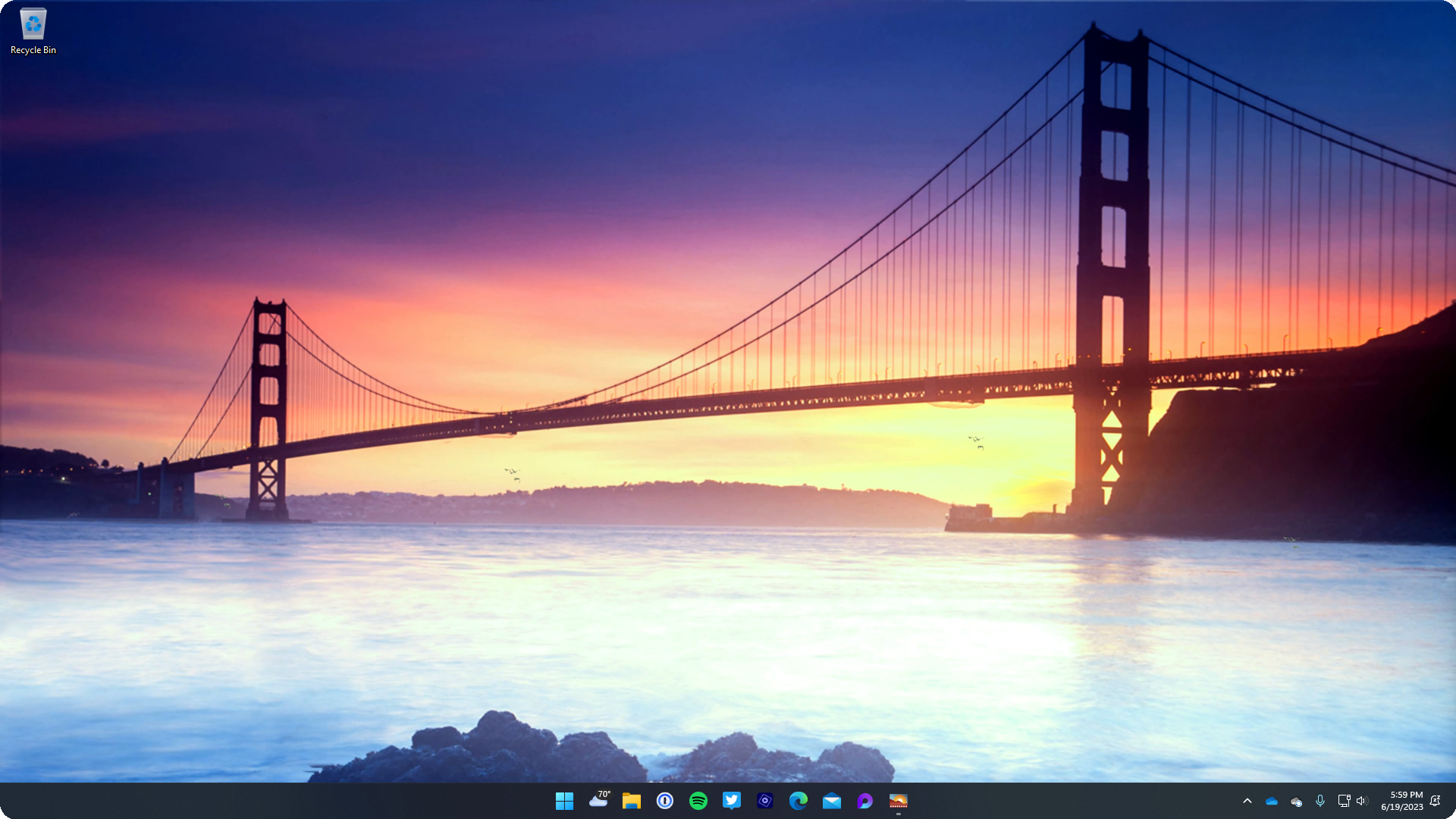Image resolution: width=1456 pixels, height=819 pixels.
Task: Enable or disable speaker volume toggle
Action: coord(1362,800)
